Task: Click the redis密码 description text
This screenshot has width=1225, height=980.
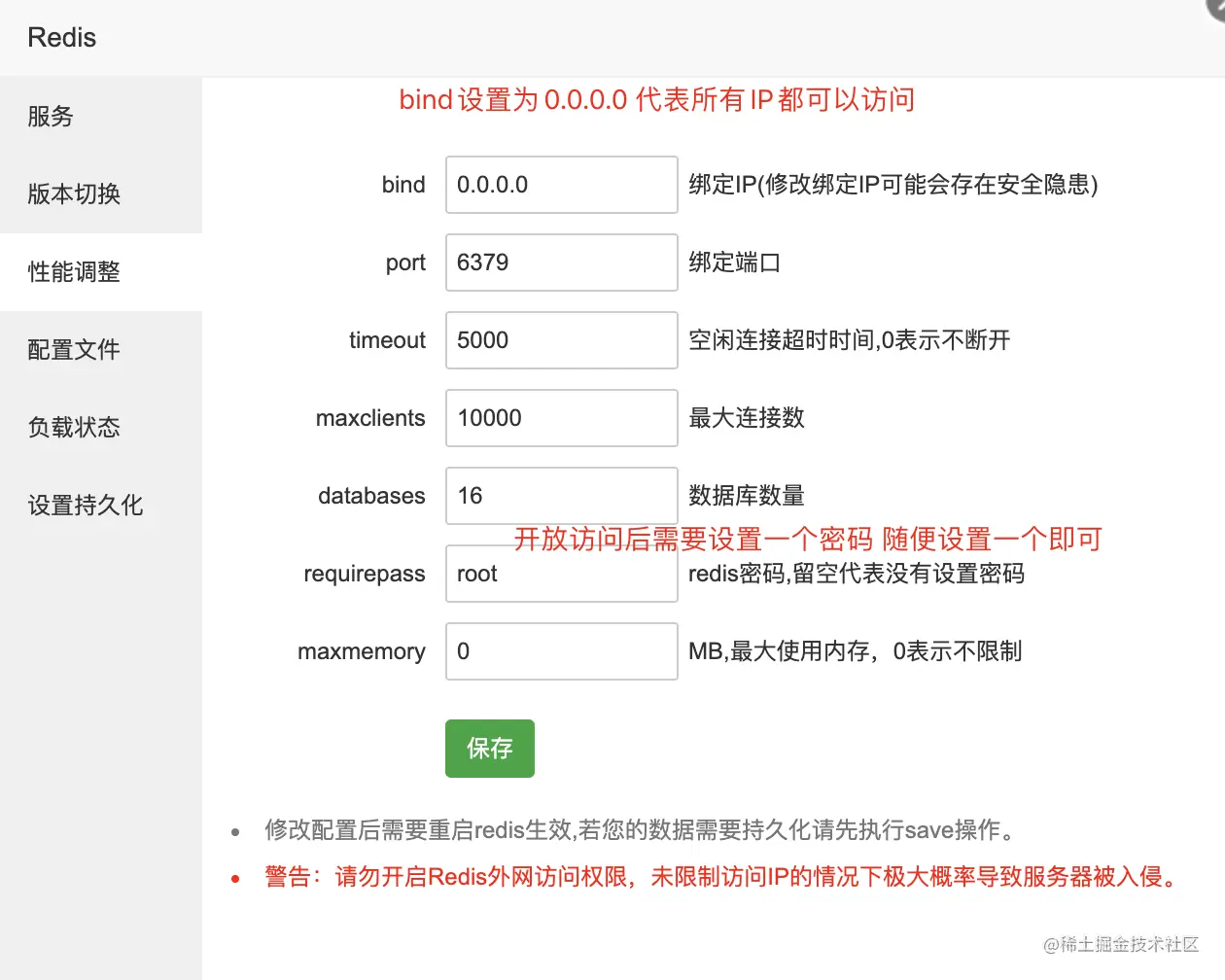Action: [857, 574]
